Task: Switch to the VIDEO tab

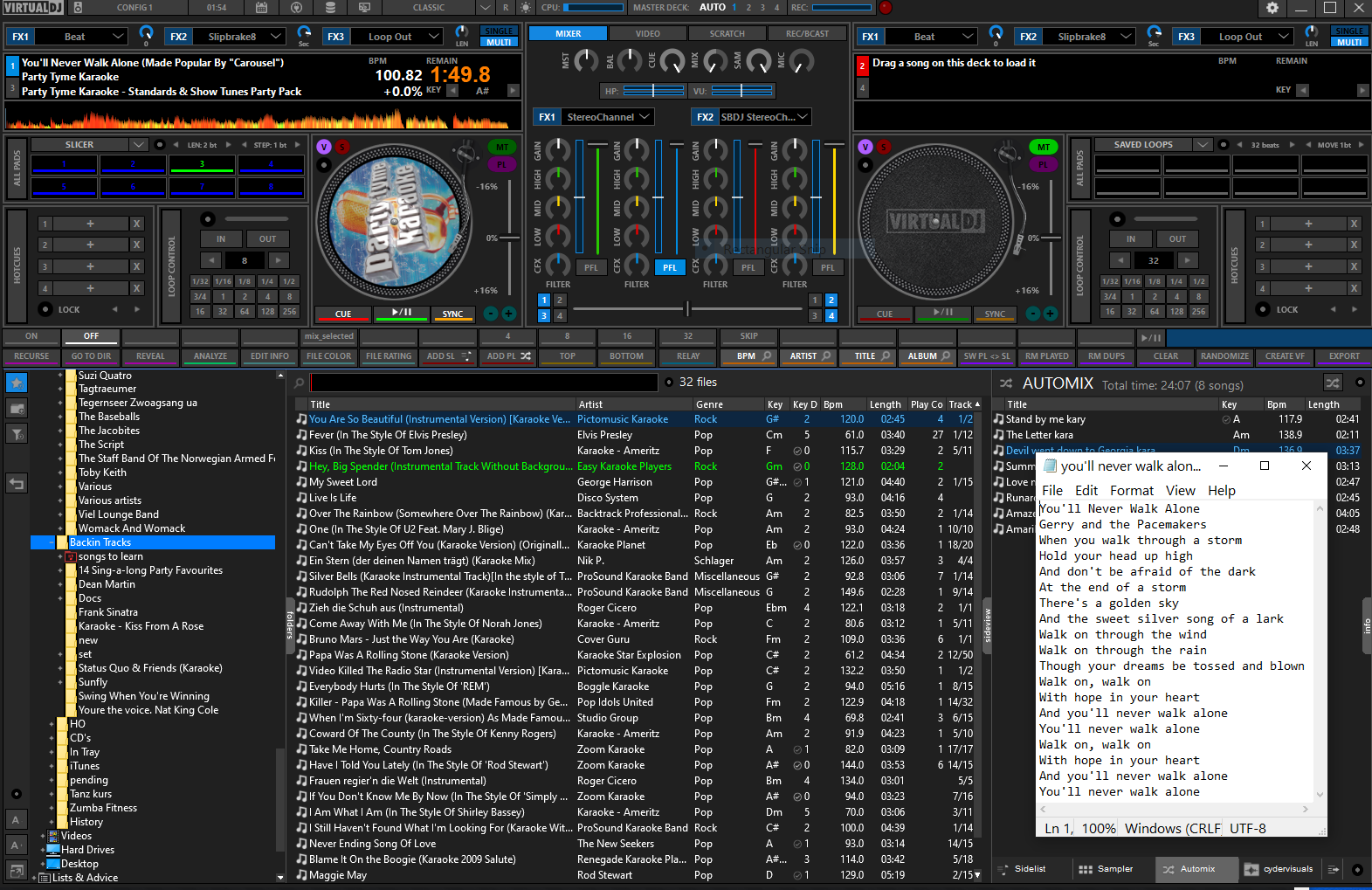Action: click(x=648, y=34)
